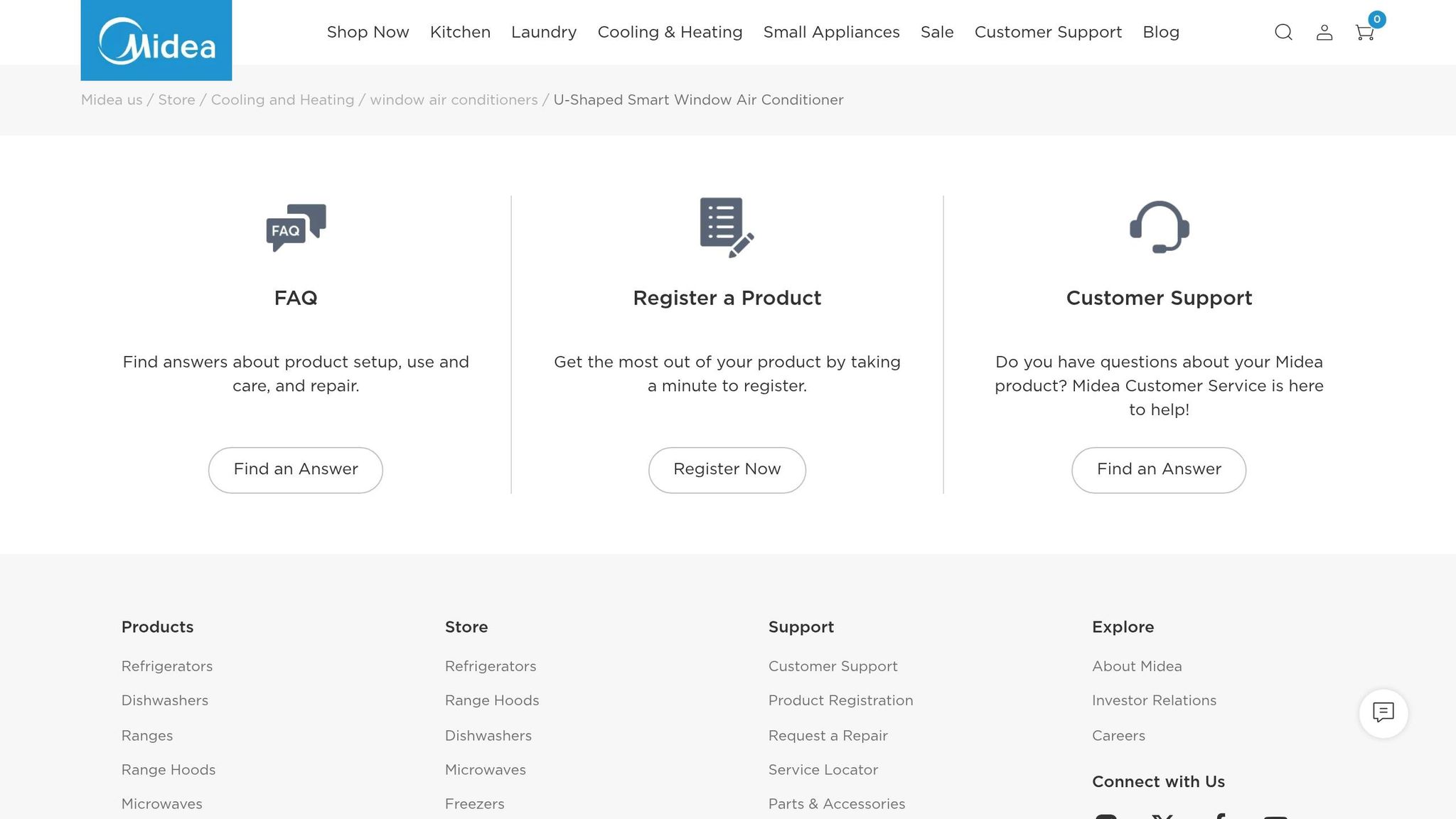This screenshot has height=819, width=1456.
Task: Open Customer Support footer link
Action: coord(833,667)
